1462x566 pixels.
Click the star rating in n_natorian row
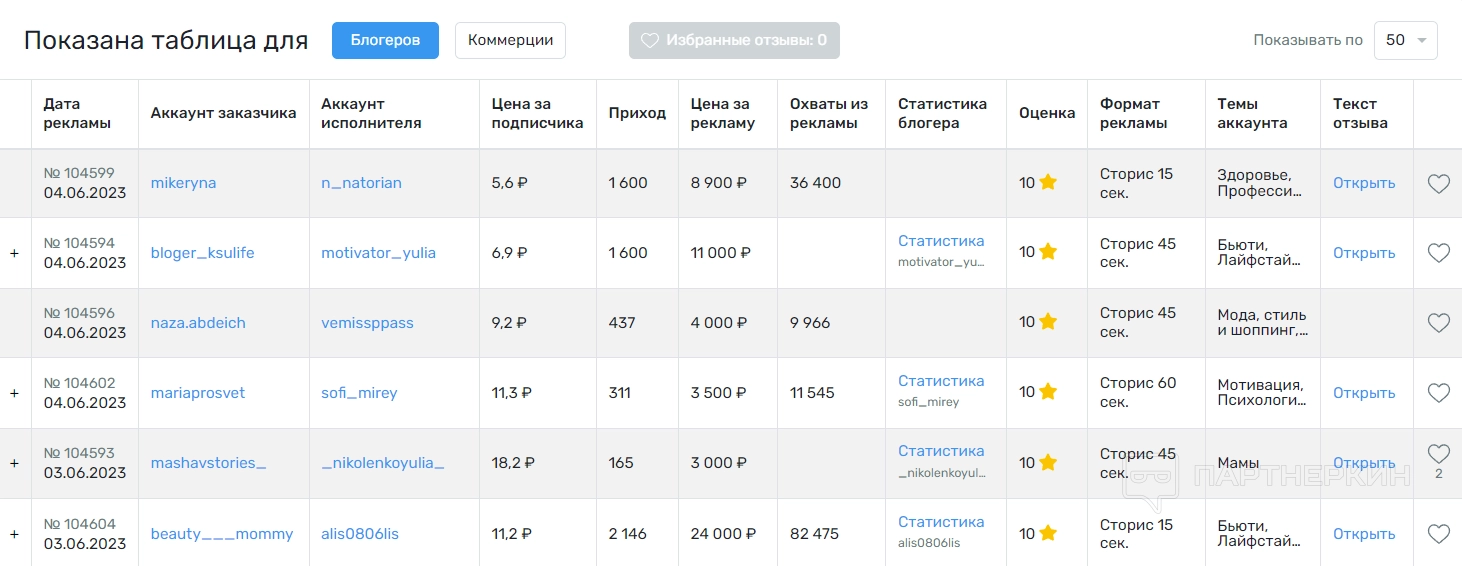pyautogui.click(x=1048, y=182)
